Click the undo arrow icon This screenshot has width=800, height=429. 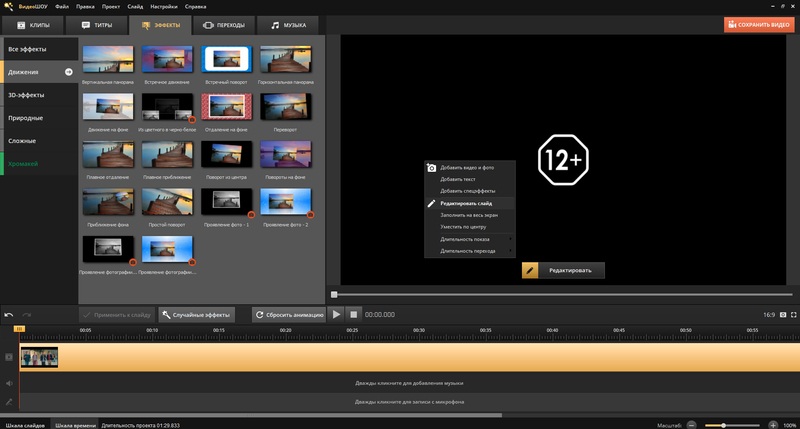coord(9,314)
